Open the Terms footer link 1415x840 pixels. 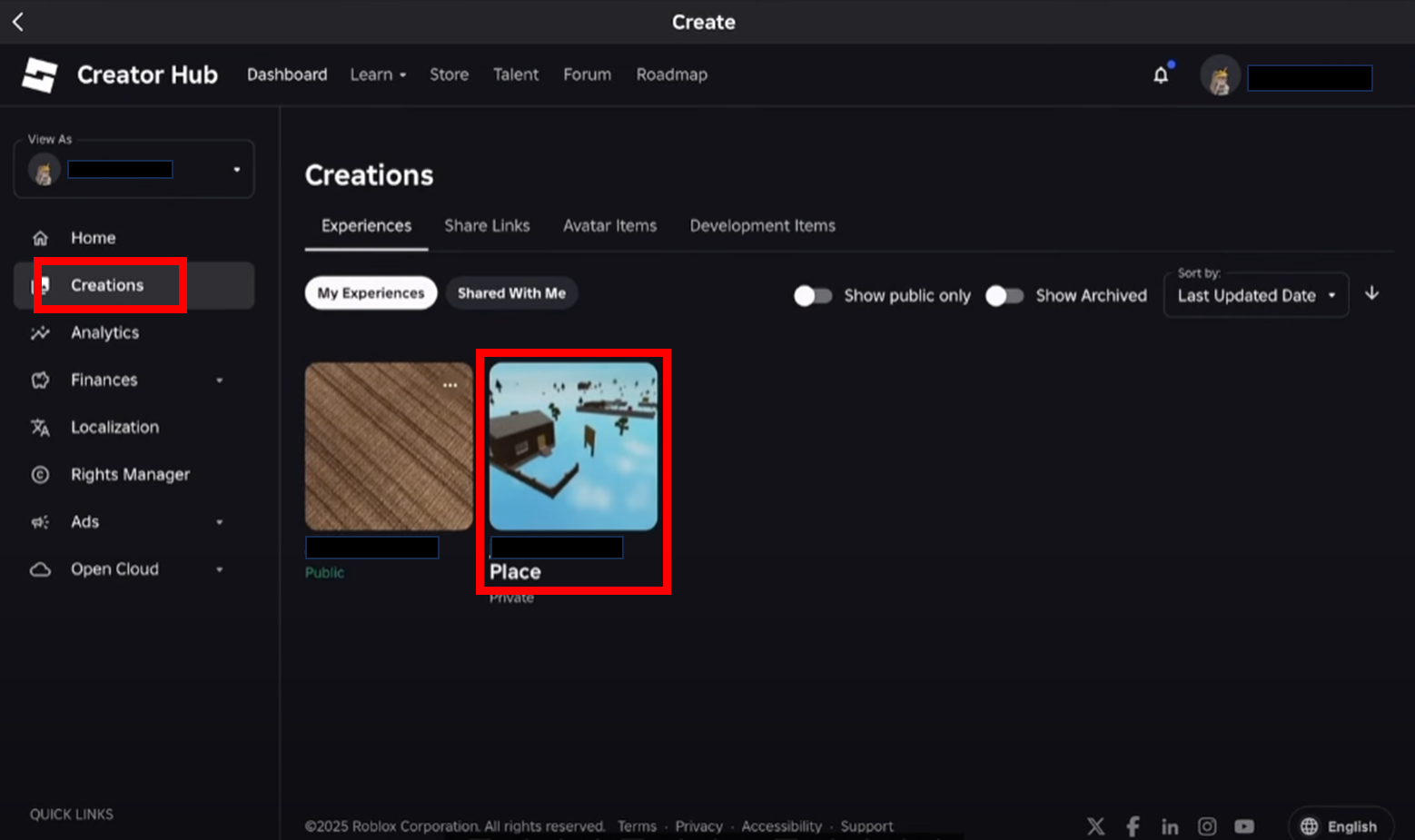(x=637, y=826)
